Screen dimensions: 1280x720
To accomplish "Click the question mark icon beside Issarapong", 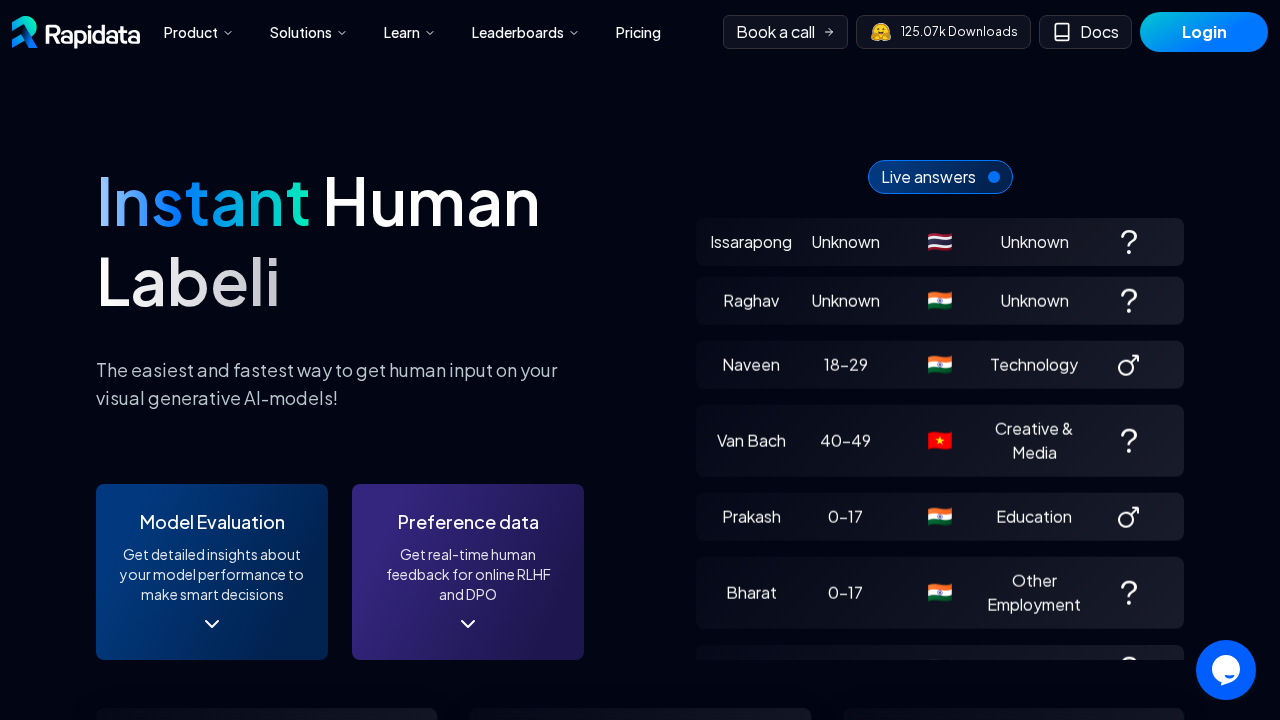I will pos(1129,241).
